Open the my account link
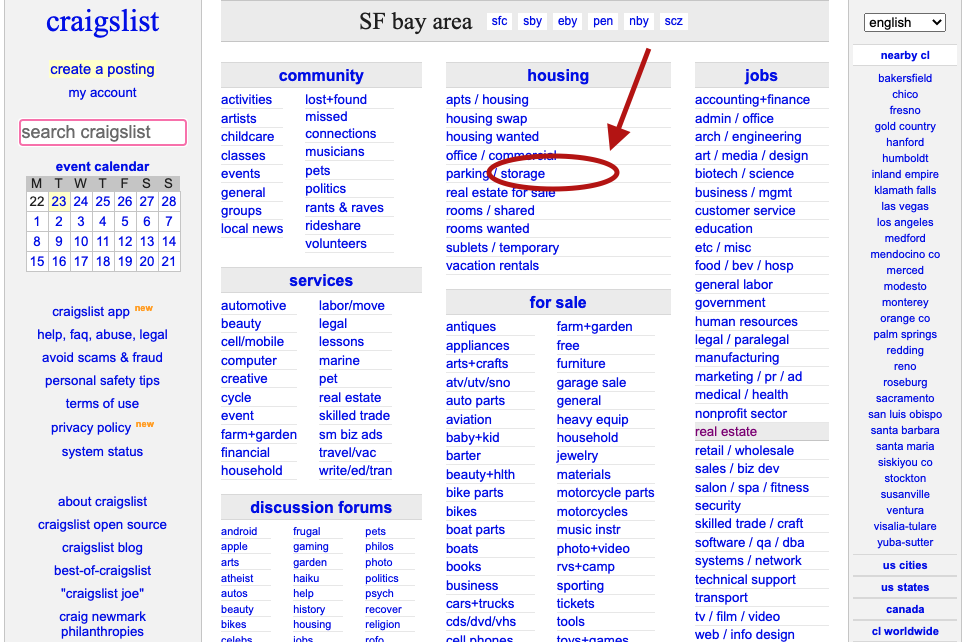 point(102,92)
